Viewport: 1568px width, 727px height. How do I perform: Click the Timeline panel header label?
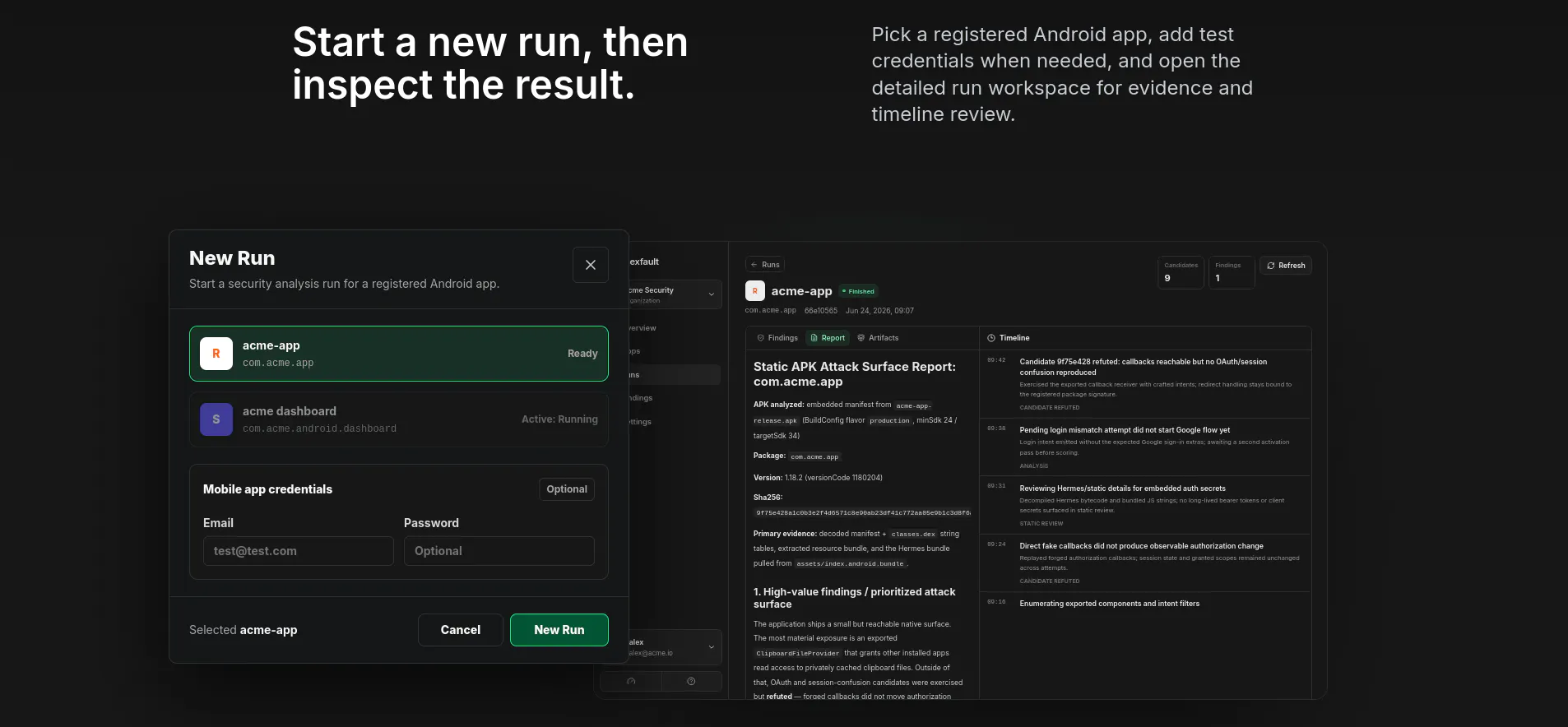coord(1014,338)
